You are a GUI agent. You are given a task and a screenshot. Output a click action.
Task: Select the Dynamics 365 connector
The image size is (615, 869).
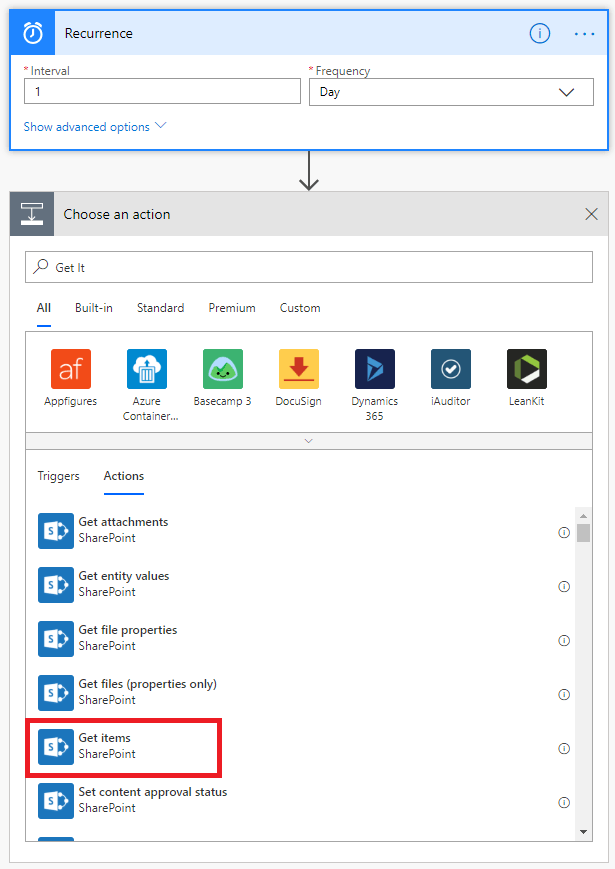(375, 385)
